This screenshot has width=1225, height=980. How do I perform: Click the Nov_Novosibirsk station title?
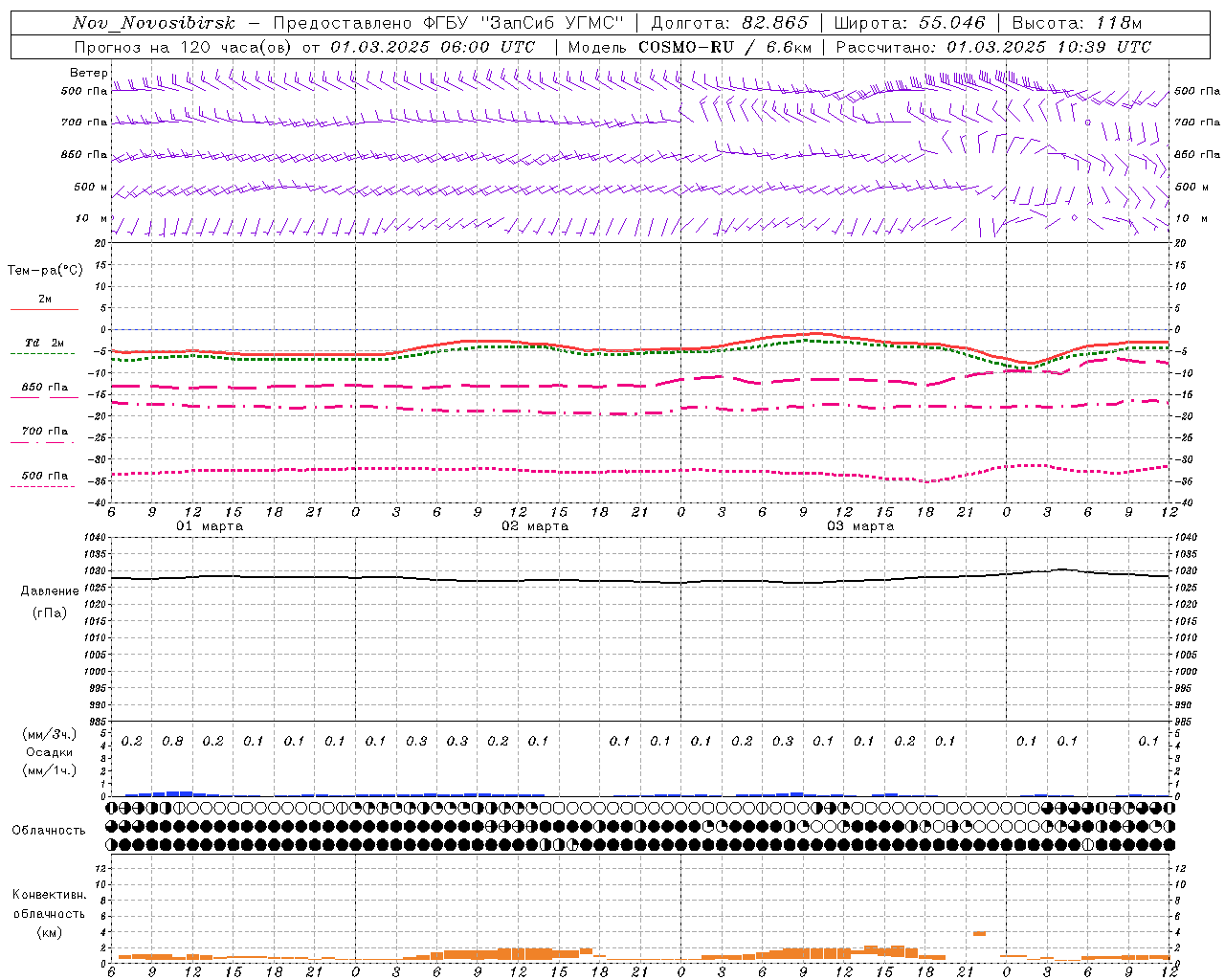click(154, 23)
